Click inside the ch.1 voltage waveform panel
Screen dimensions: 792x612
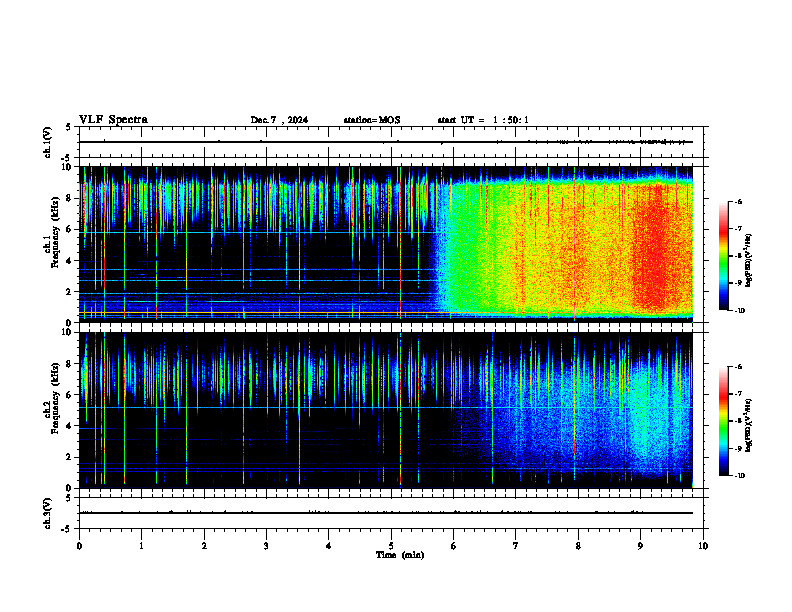coord(393,142)
